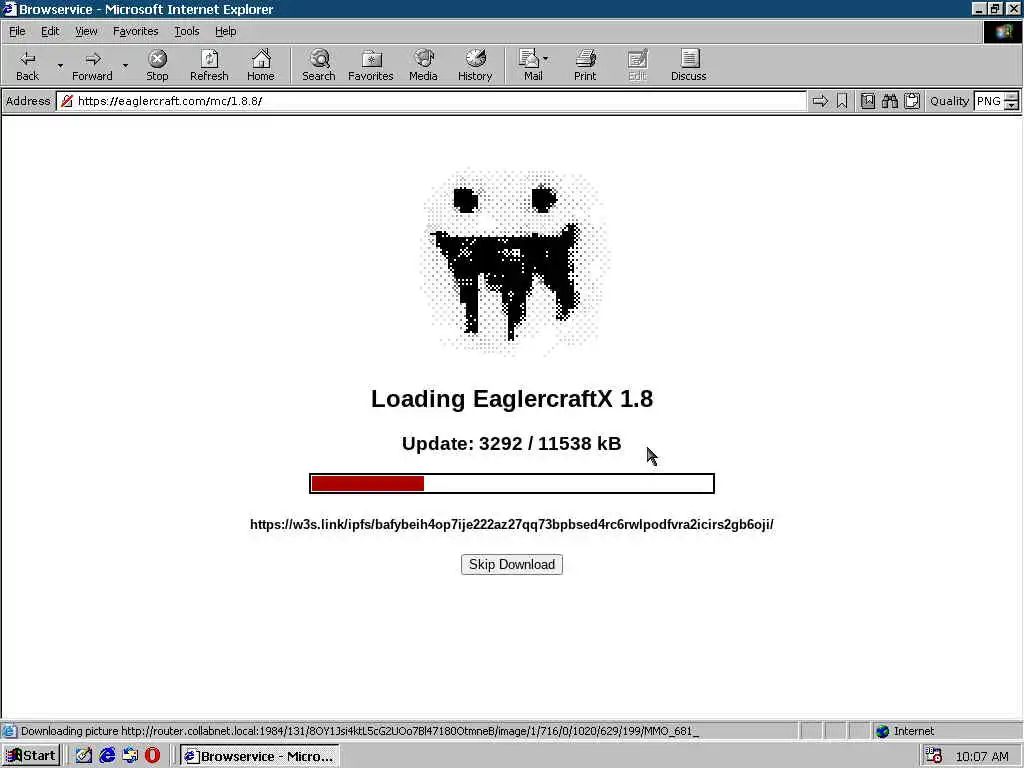Open the Edit menu

coord(50,31)
